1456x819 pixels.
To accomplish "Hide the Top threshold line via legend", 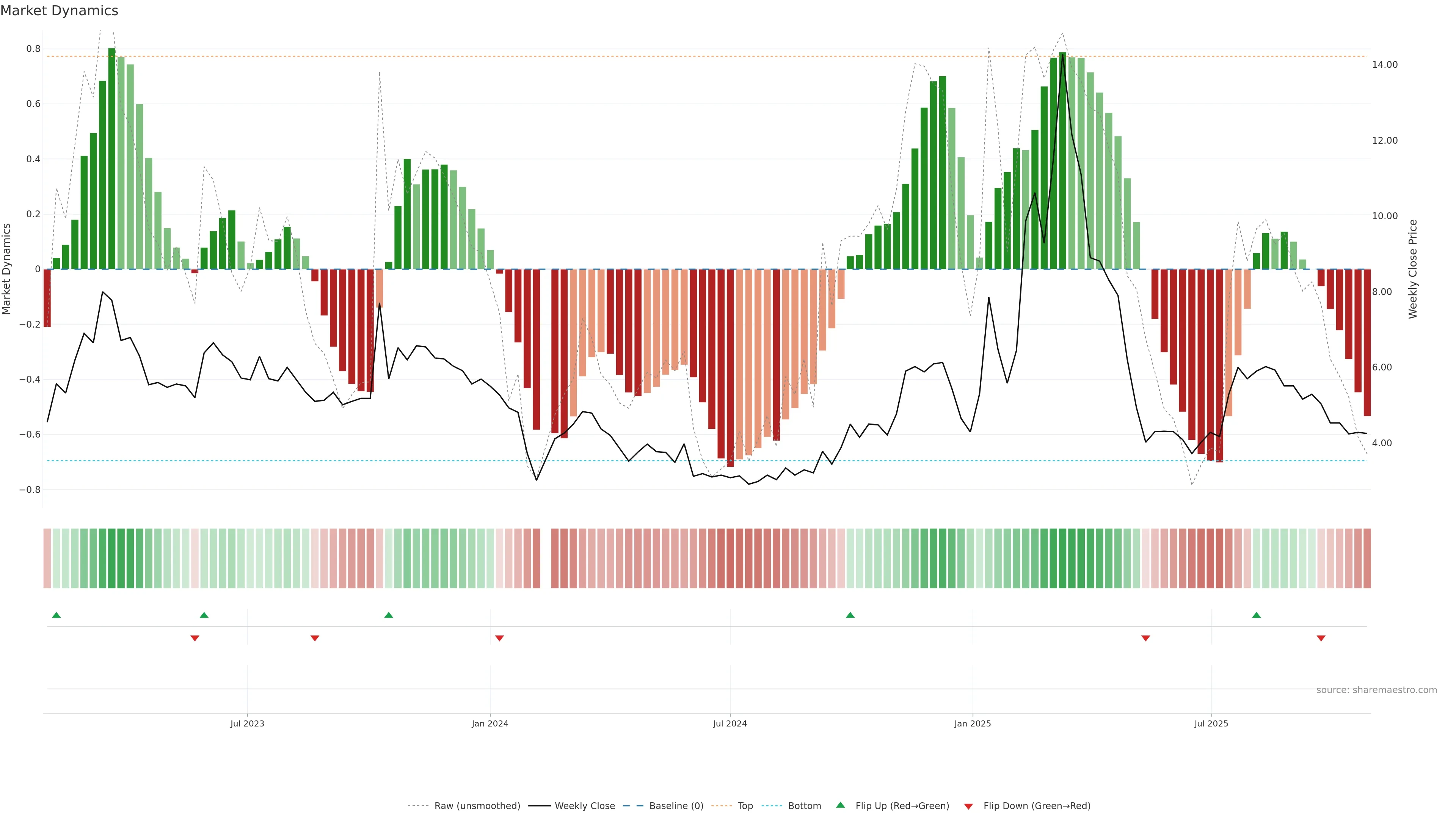I will pos(745,806).
